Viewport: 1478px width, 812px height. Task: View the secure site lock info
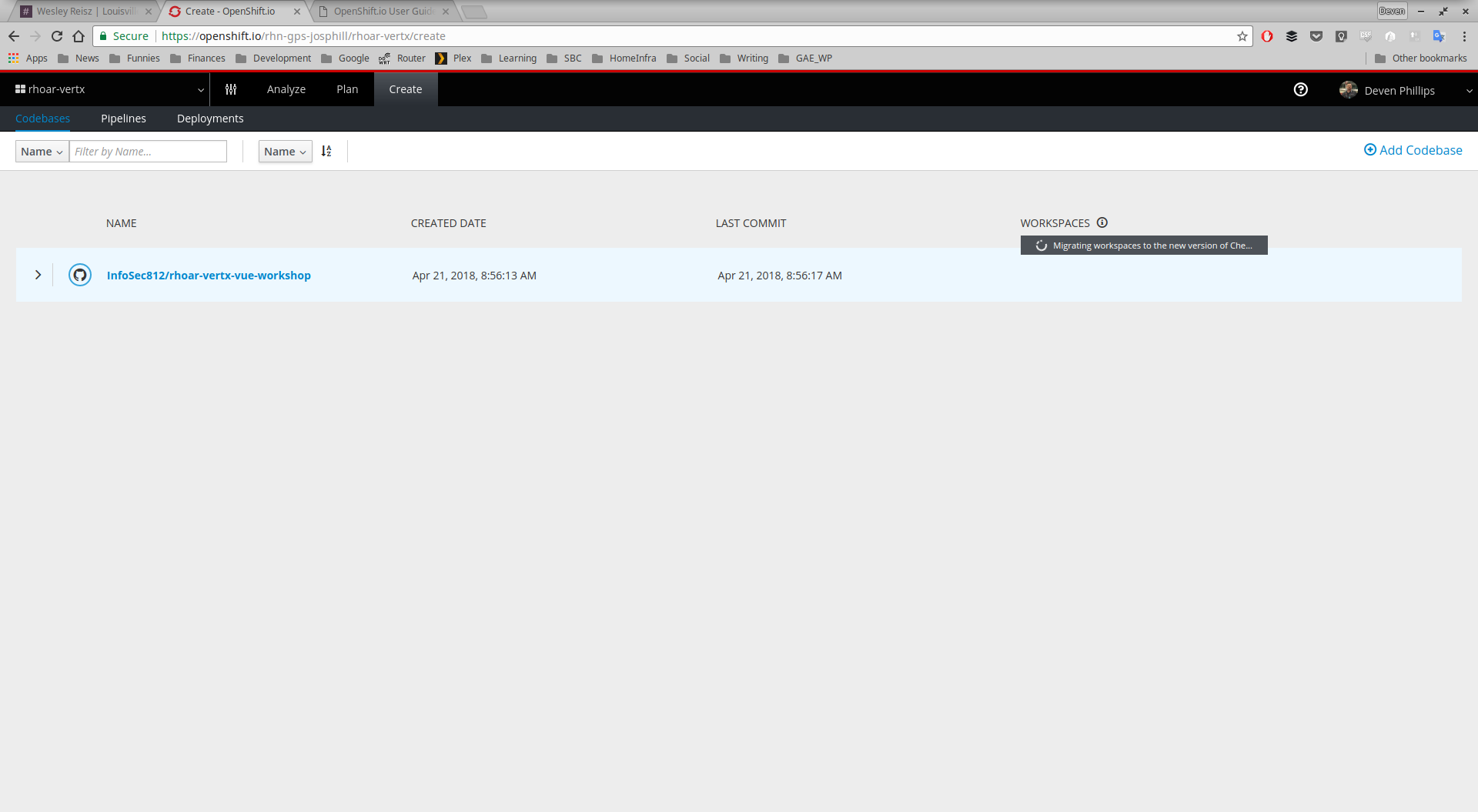(x=124, y=36)
